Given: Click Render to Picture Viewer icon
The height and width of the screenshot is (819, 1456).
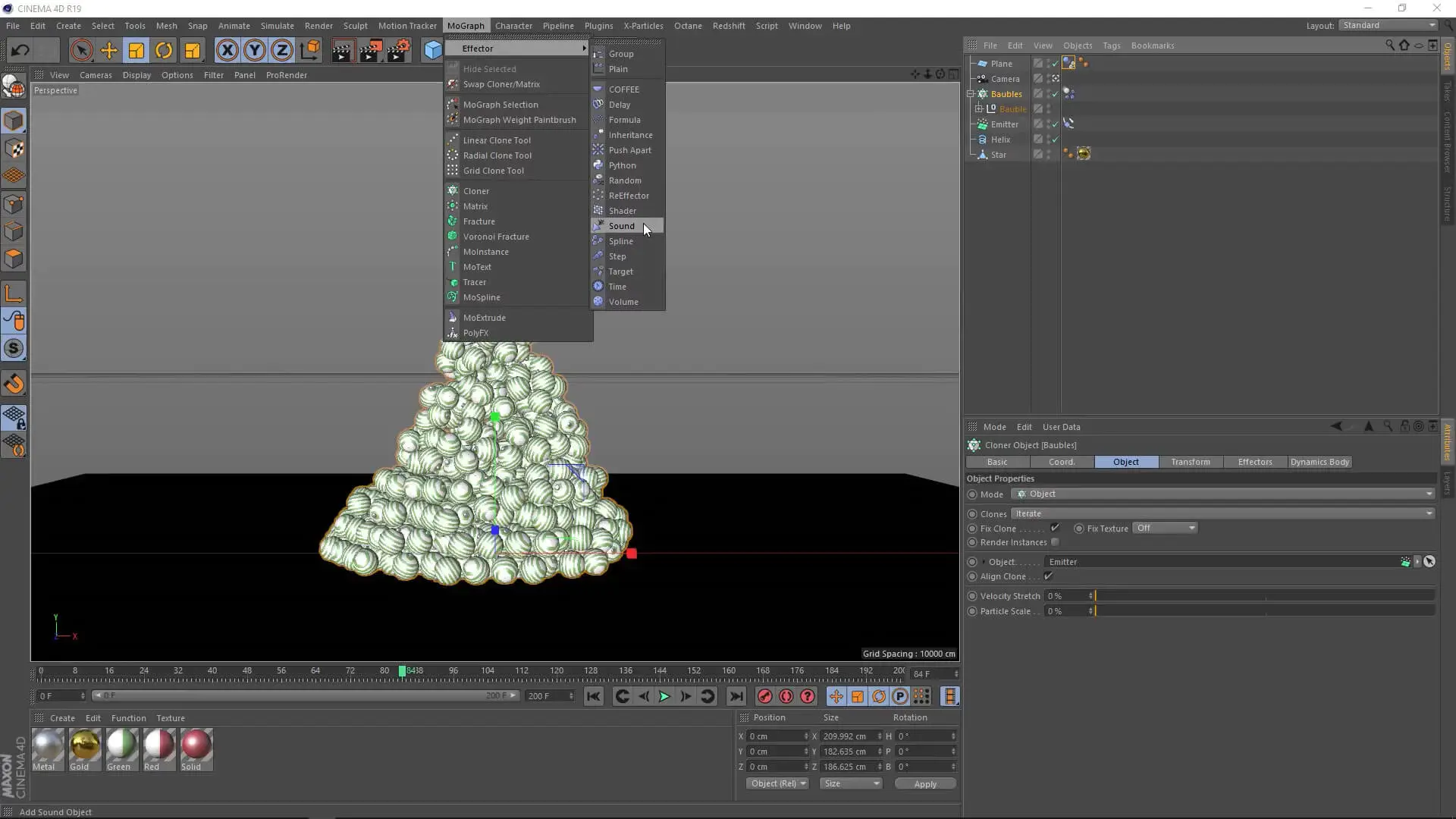Looking at the screenshot, I should [x=370, y=51].
